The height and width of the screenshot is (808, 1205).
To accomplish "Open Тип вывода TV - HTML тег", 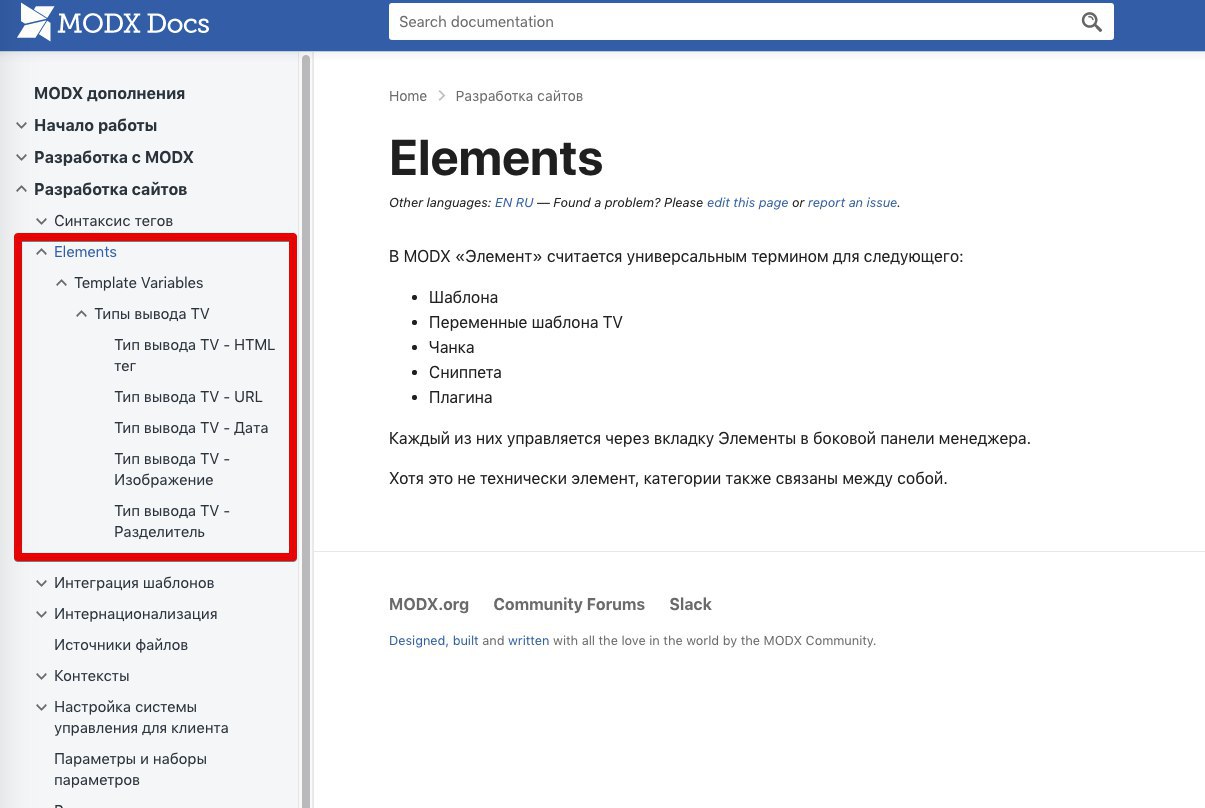I will coord(194,355).
